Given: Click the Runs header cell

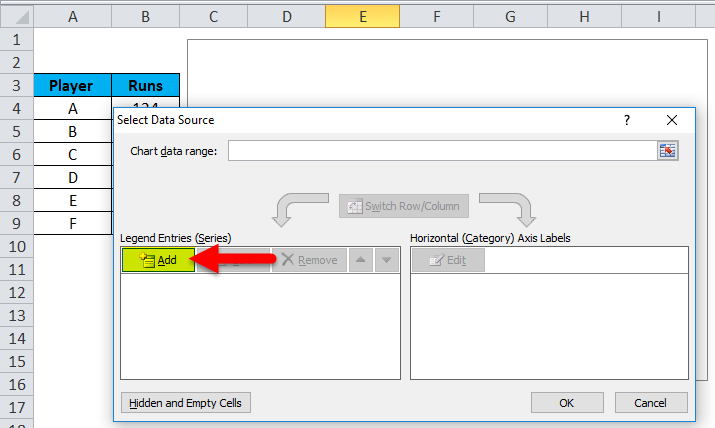Looking at the screenshot, I should point(145,85).
